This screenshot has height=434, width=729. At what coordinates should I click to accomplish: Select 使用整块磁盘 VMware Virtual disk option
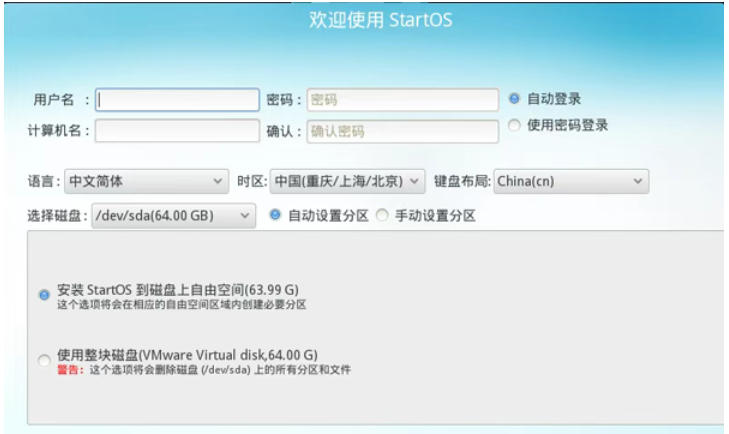click(43, 361)
